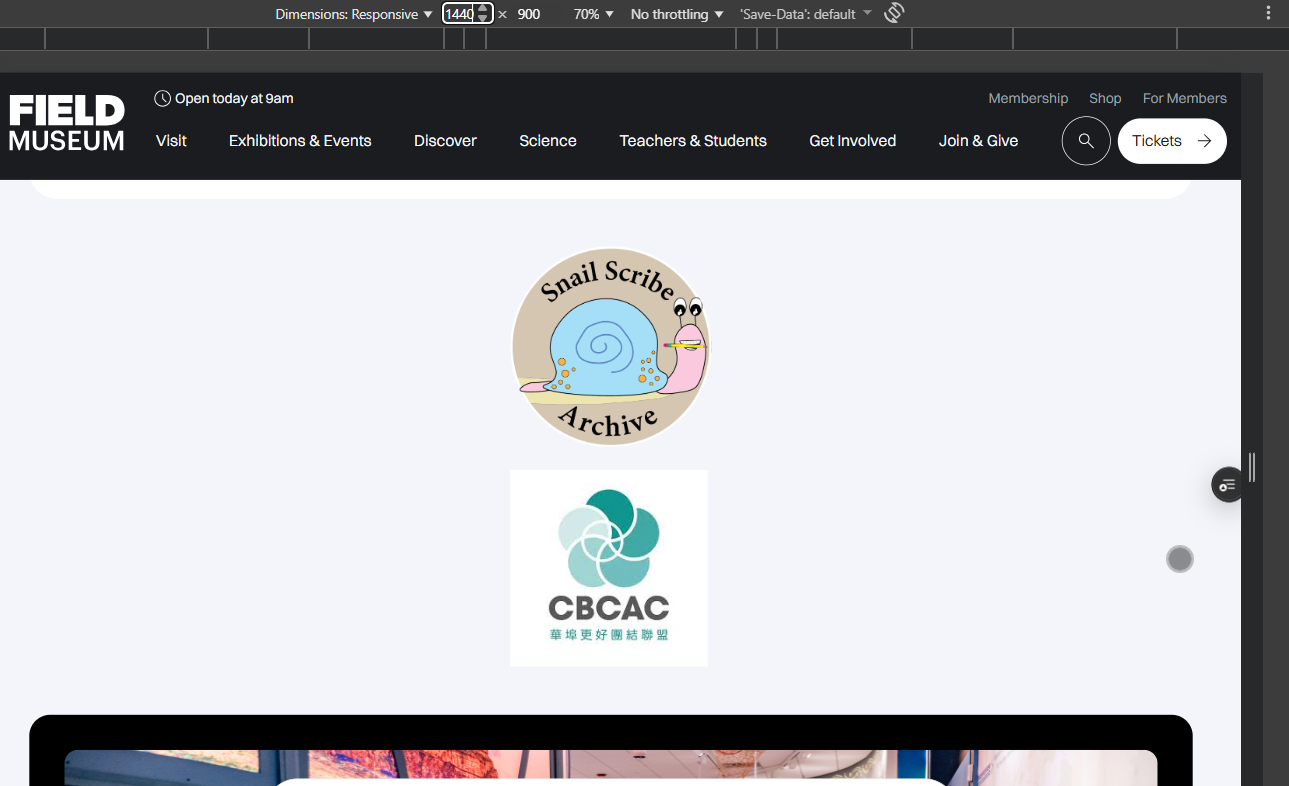Click the viewport resize handle on the right edge
1289x786 pixels.
coord(1251,467)
